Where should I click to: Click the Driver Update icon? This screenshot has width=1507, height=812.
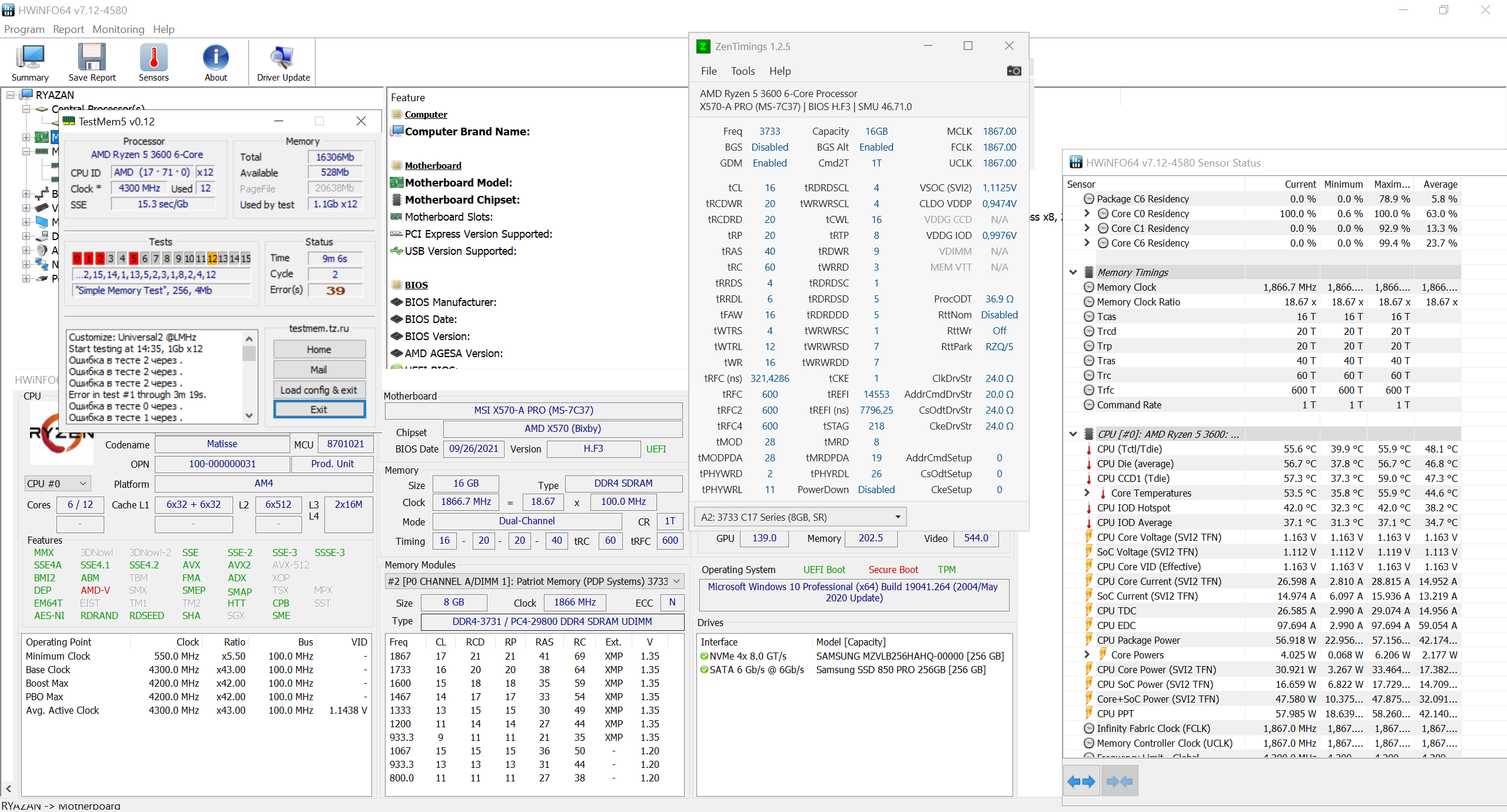point(283,58)
